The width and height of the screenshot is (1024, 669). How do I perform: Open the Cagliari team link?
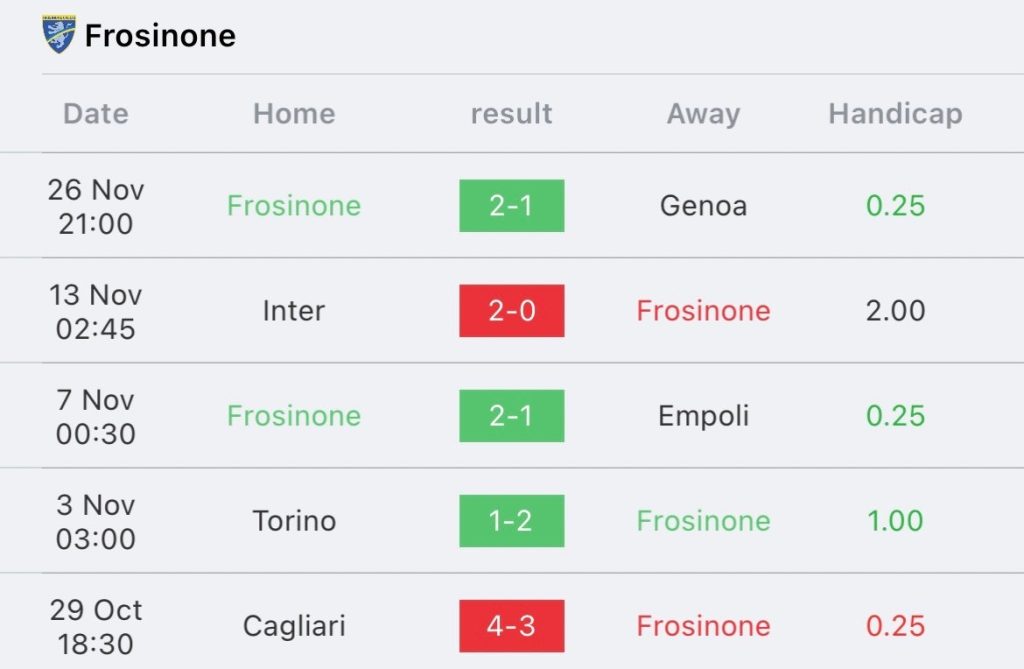295,627
